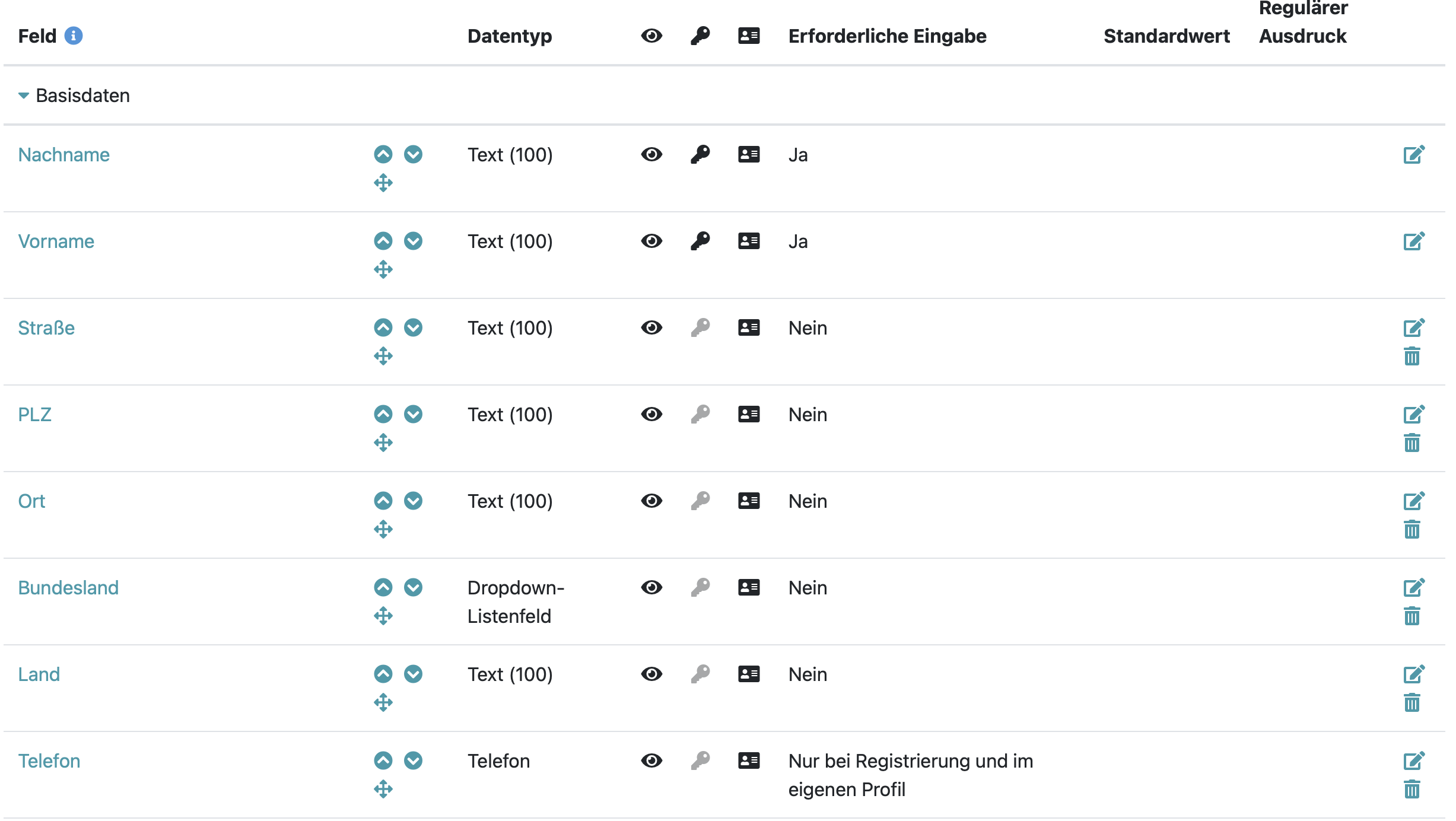Screen dimensions: 1456x821
Task: Click the Erforderliche Eingabe column header
Action: click(x=887, y=36)
